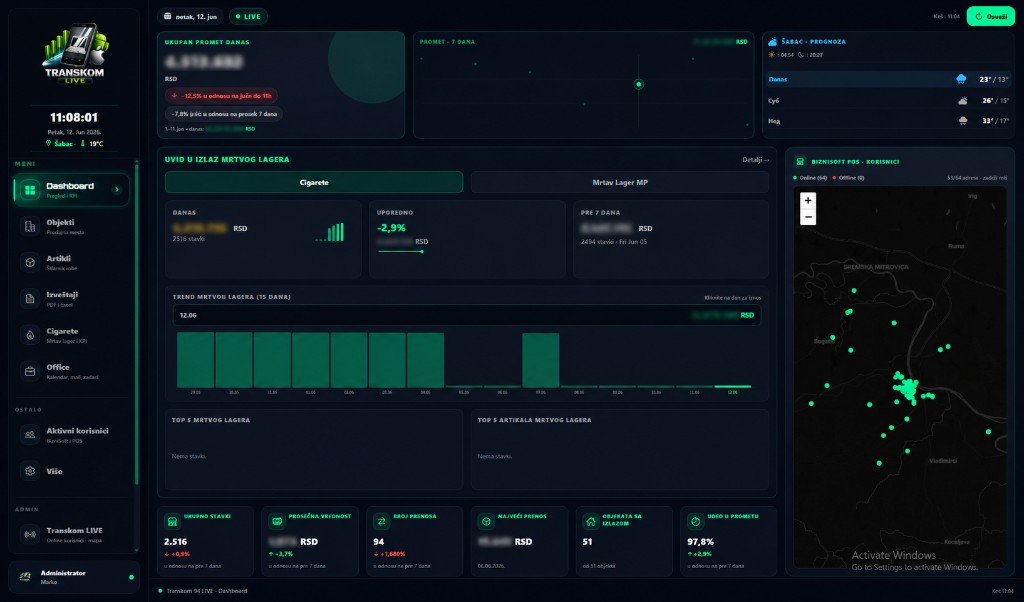Switch to the Cigarete tab
Screen dimensions: 1024x602
[x=314, y=182]
